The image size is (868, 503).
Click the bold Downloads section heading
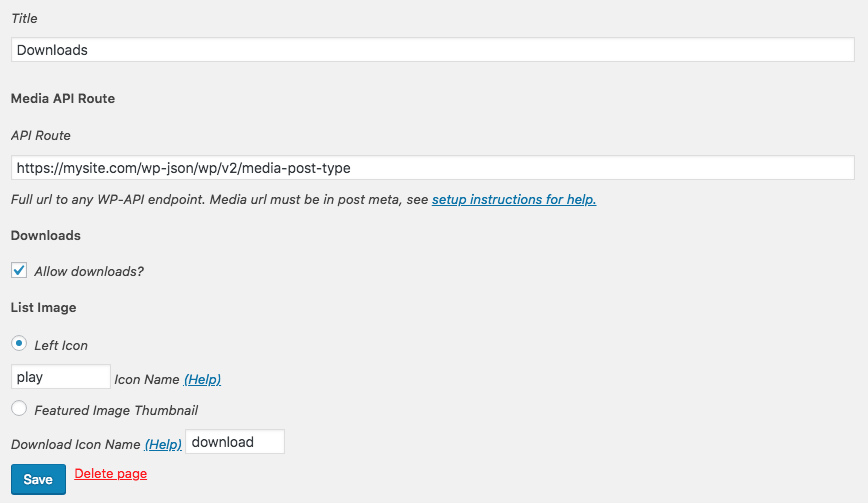tap(45, 236)
